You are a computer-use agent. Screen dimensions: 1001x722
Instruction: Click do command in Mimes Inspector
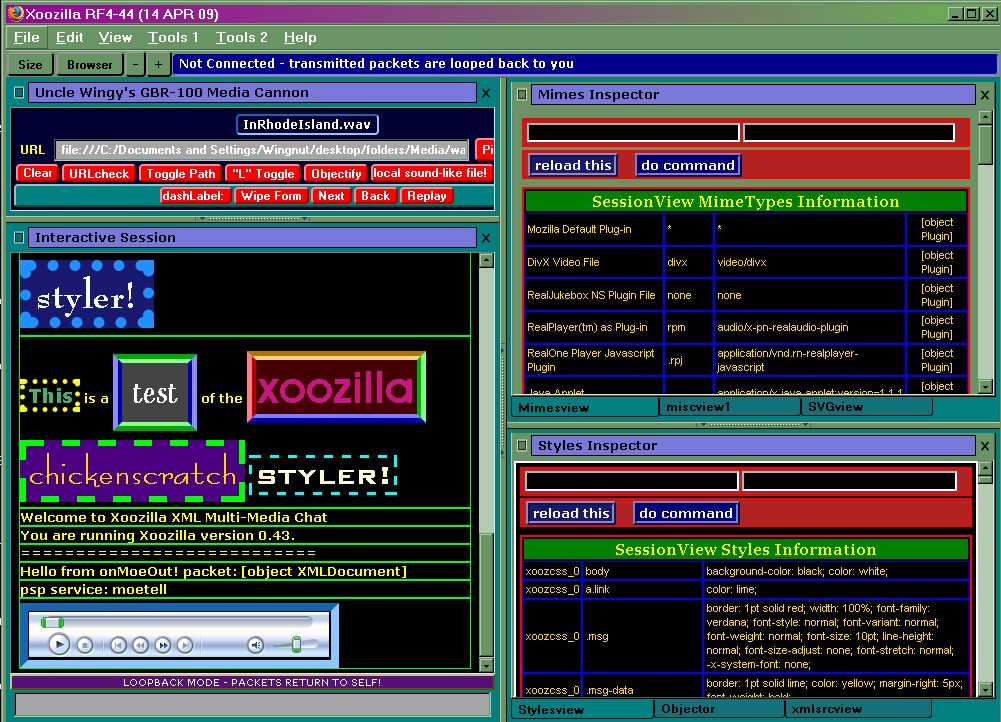(x=688, y=165)
